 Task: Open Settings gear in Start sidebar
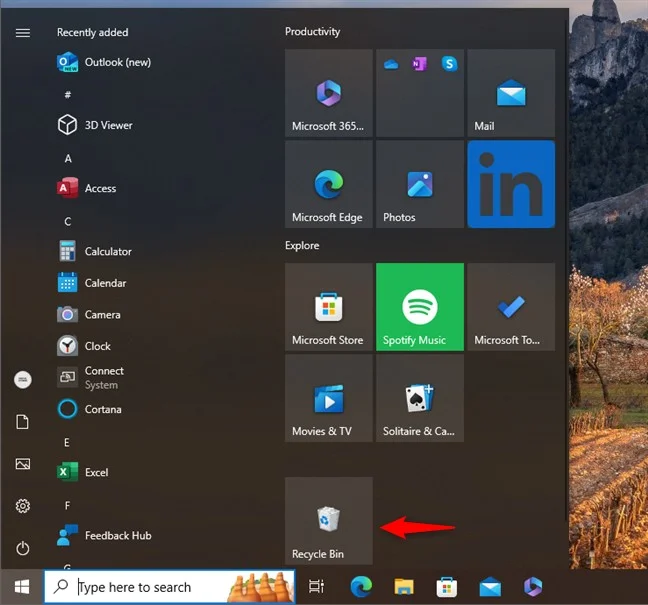[23, 506]
